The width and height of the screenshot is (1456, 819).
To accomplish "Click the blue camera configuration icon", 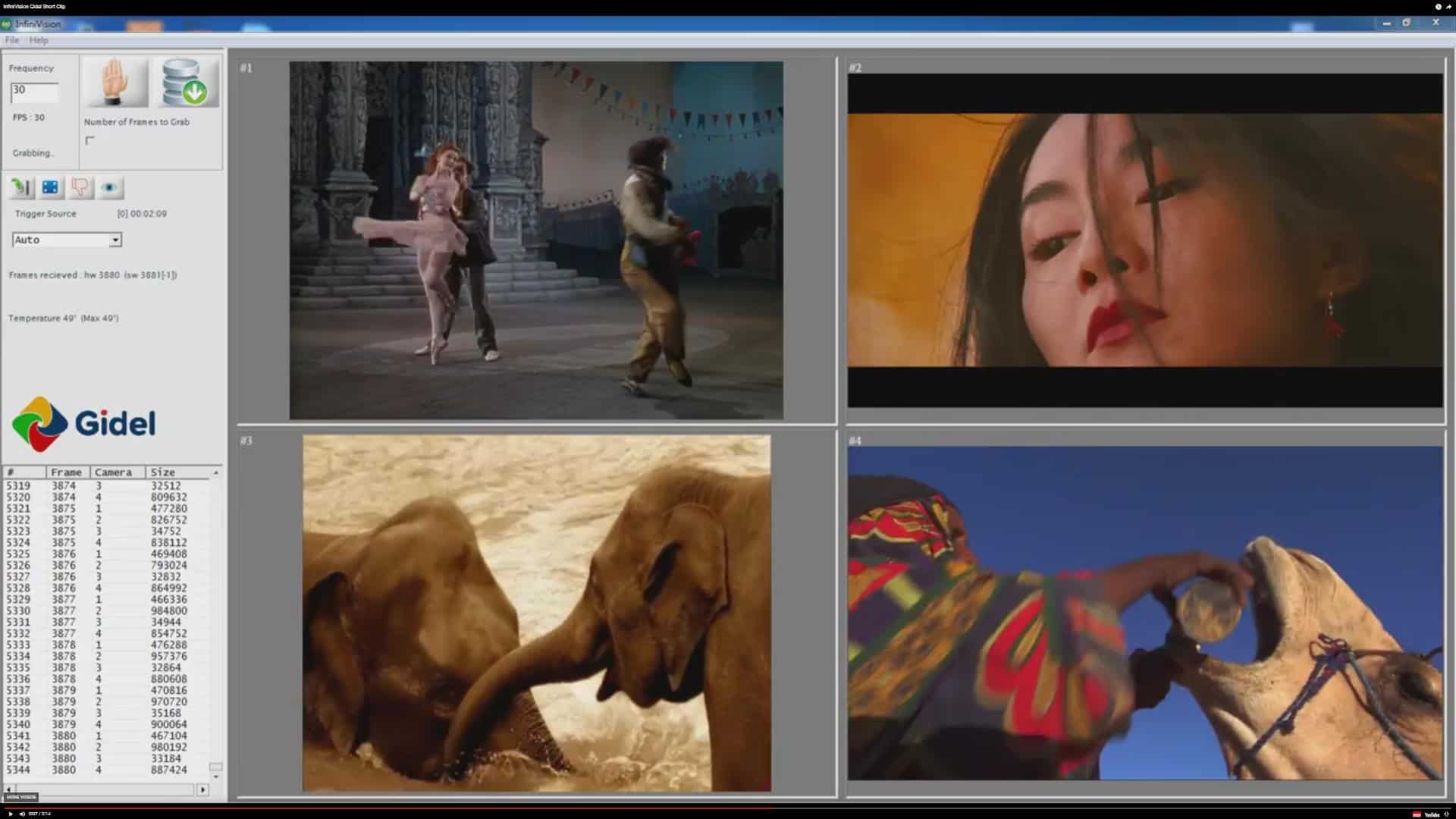I will tap(50, 187).
